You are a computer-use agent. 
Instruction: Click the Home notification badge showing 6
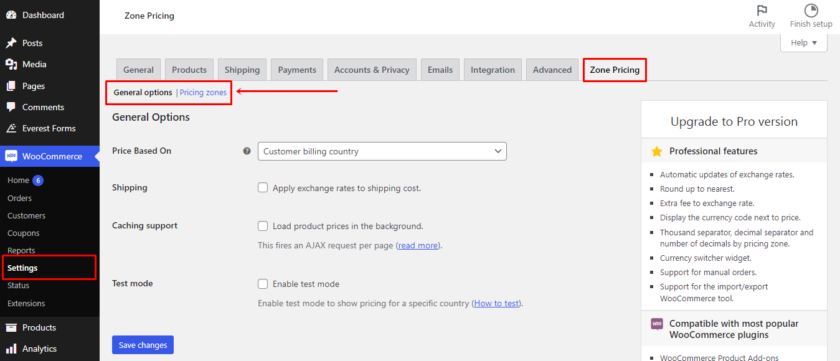click(x=38, y=180)
